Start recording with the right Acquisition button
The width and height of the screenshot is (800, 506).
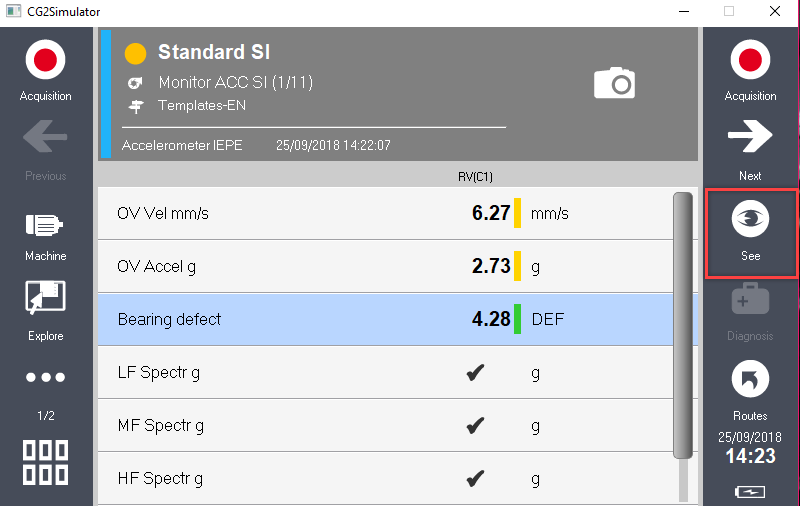tap(750, 60)
